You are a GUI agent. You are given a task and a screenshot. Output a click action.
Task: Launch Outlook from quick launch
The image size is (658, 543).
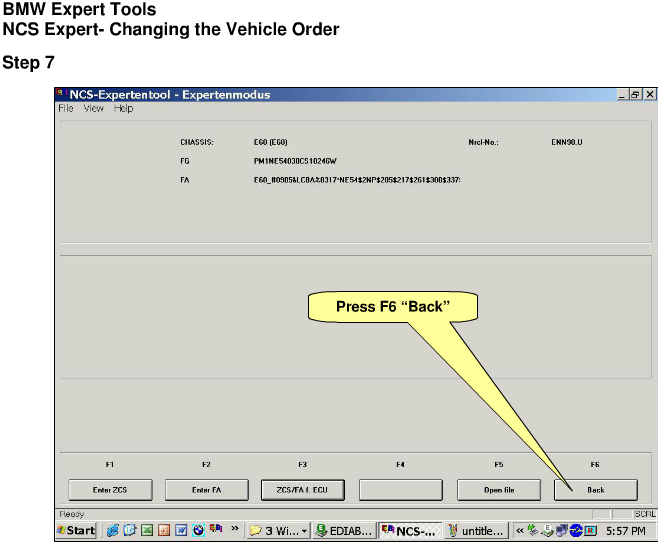coord(130,530)
